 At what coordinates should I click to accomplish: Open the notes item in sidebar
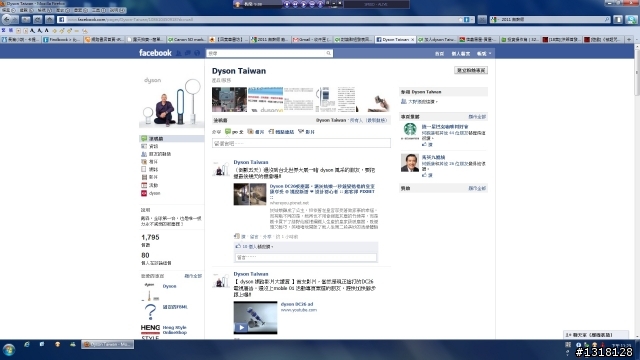coord(149,169)
